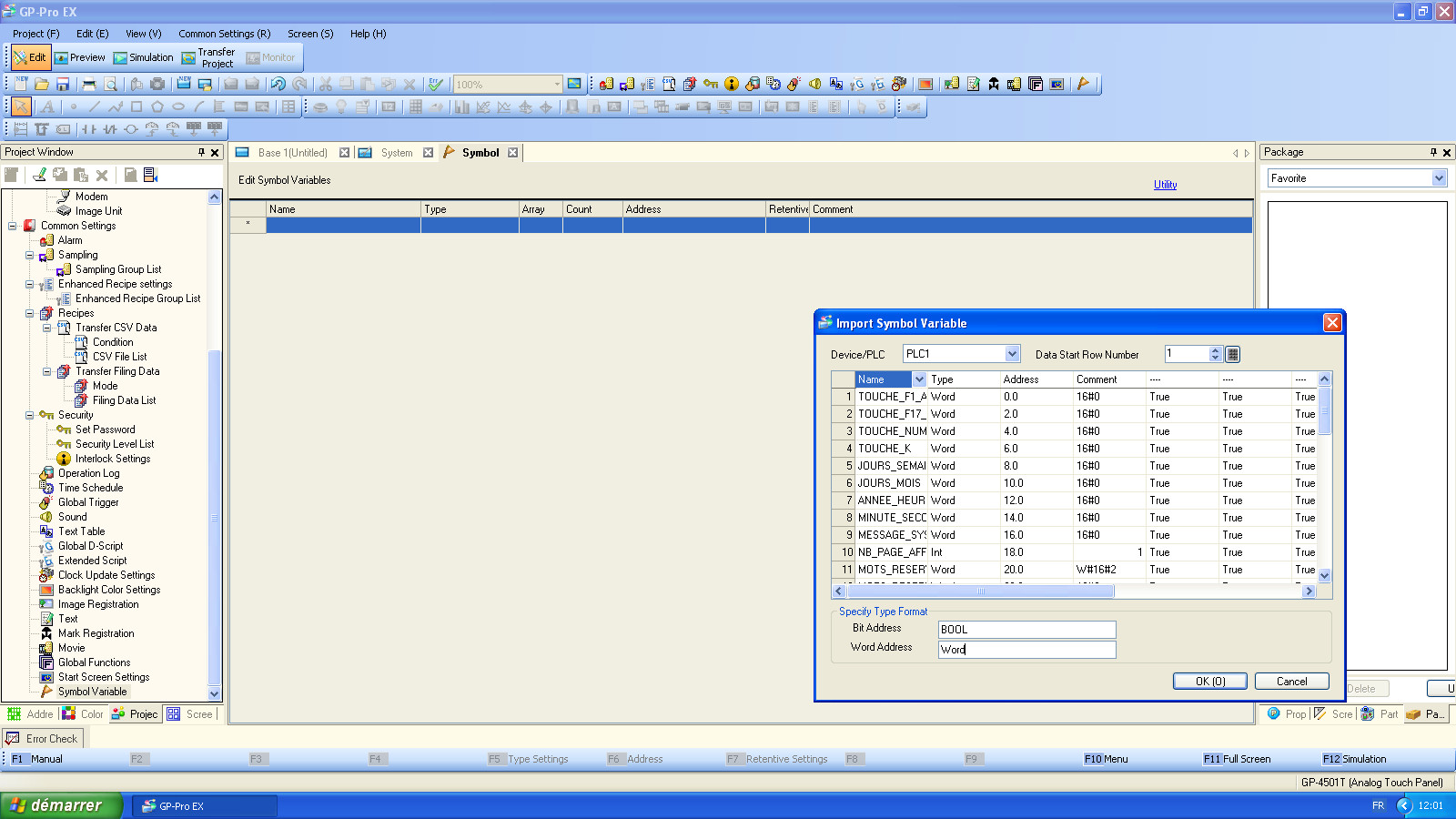Image resolution: width=1456 pixels, height=819 pixels.
Task: Click the Save project toolbar icon
Action: tap(63, 85)
